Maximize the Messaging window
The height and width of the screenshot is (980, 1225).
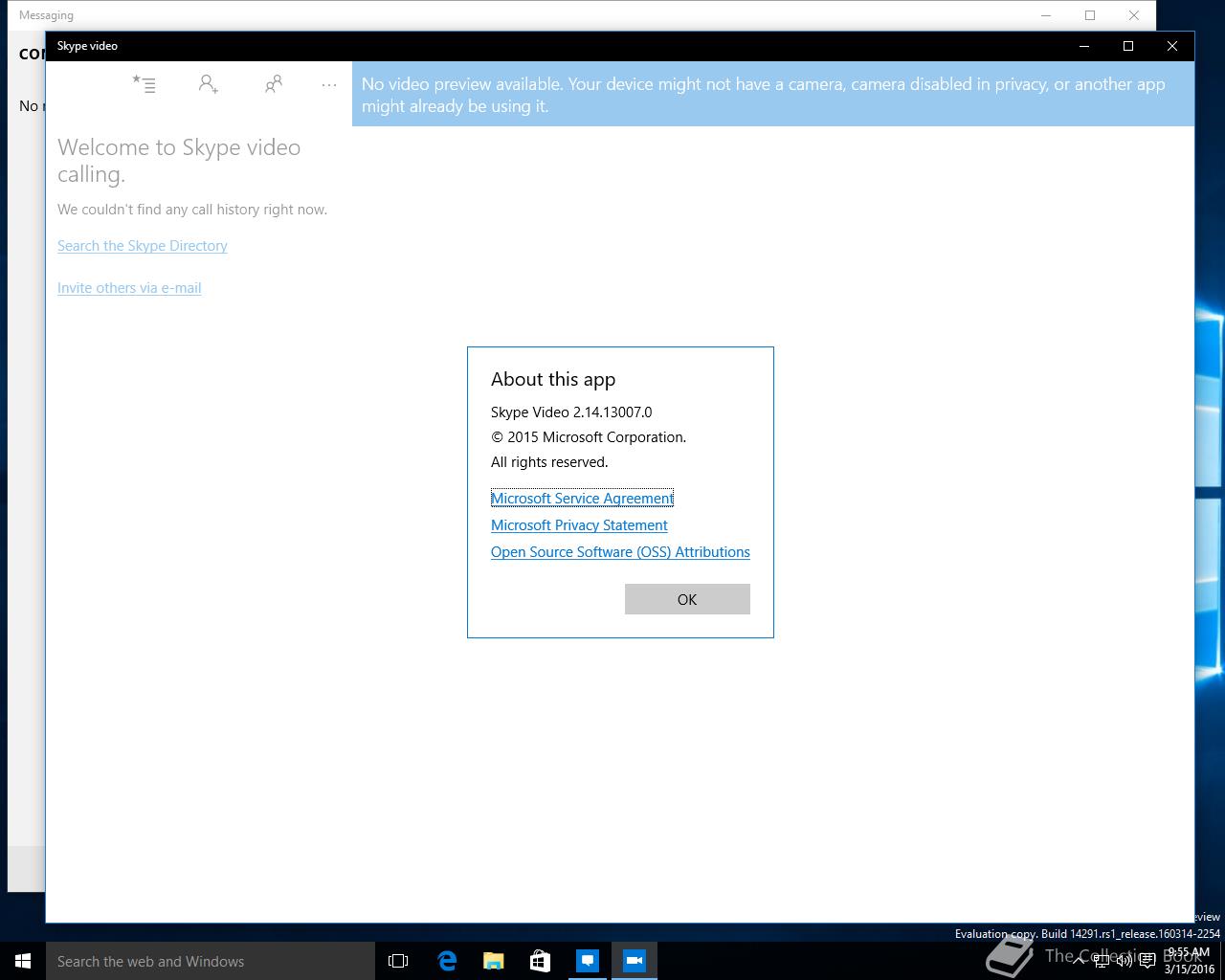coord(1090,15)
